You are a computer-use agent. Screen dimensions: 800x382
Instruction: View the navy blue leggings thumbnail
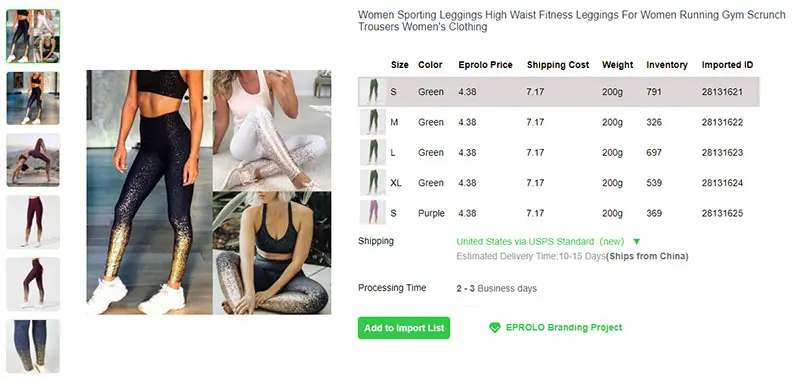(x=33, y=346)
